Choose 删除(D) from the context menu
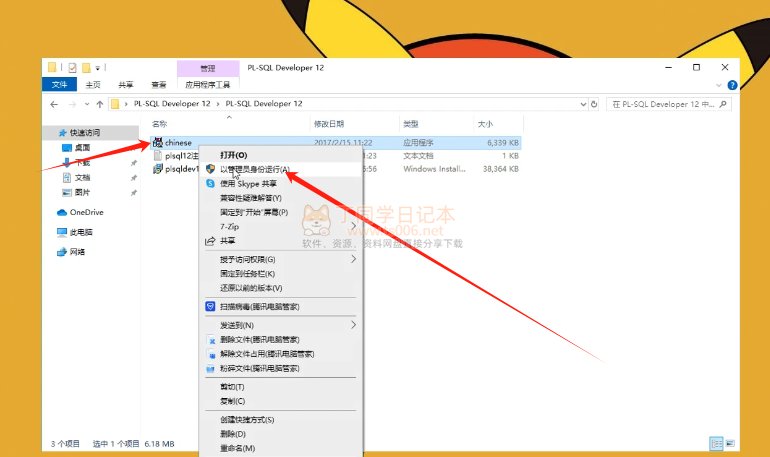 point(281,434)
